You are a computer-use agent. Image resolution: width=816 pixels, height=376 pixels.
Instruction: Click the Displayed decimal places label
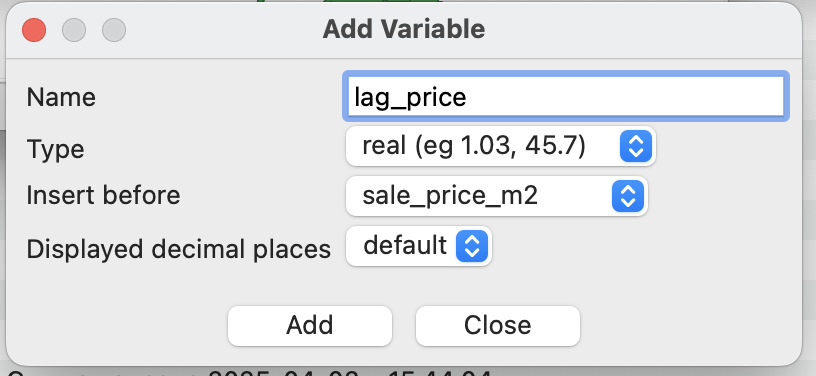click(178, 249)
